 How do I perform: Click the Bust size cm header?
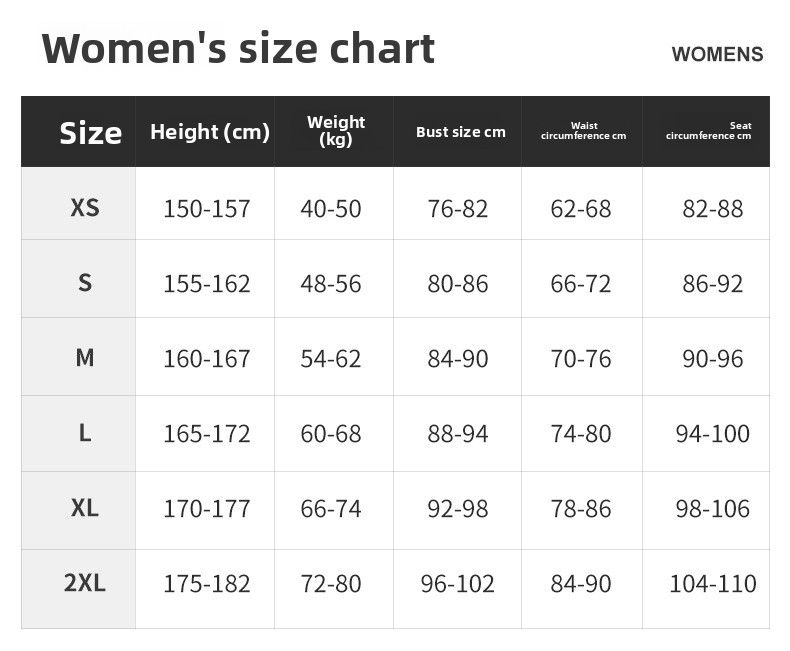pyautogui.click(x=461, y=132)
